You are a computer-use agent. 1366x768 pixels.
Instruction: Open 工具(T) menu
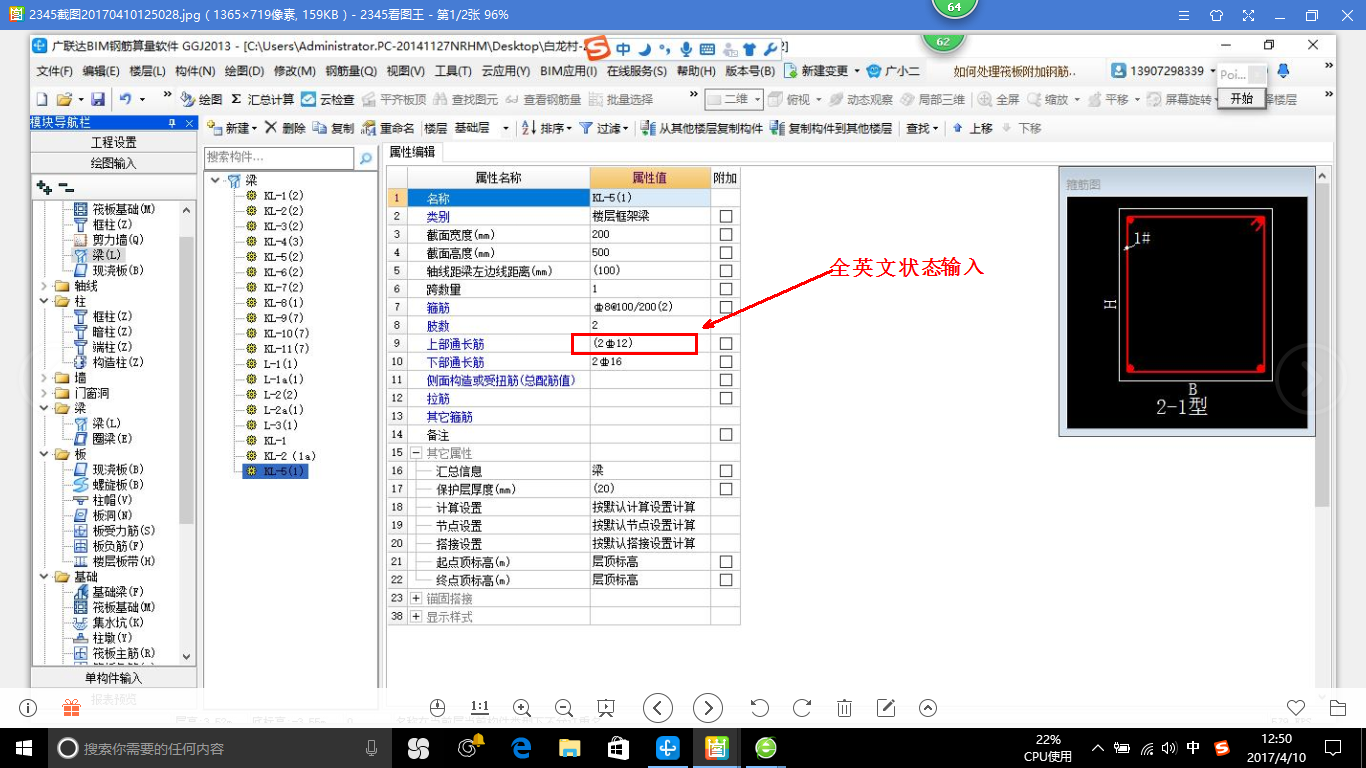[x=453, y=71]
